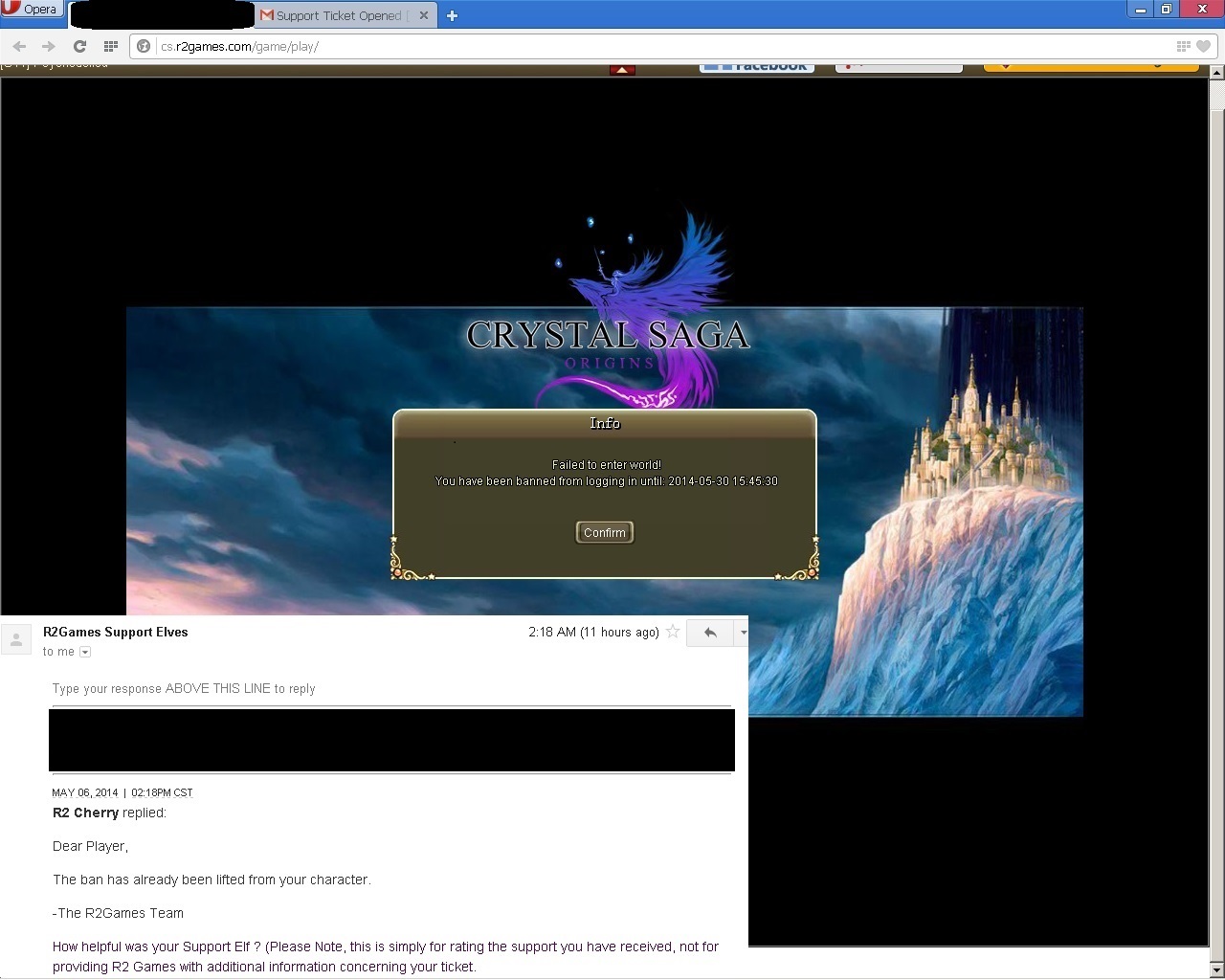The image size is (1225, 980).
Task: Click the browser Back arrow
Action: click(x=19, y=46)
